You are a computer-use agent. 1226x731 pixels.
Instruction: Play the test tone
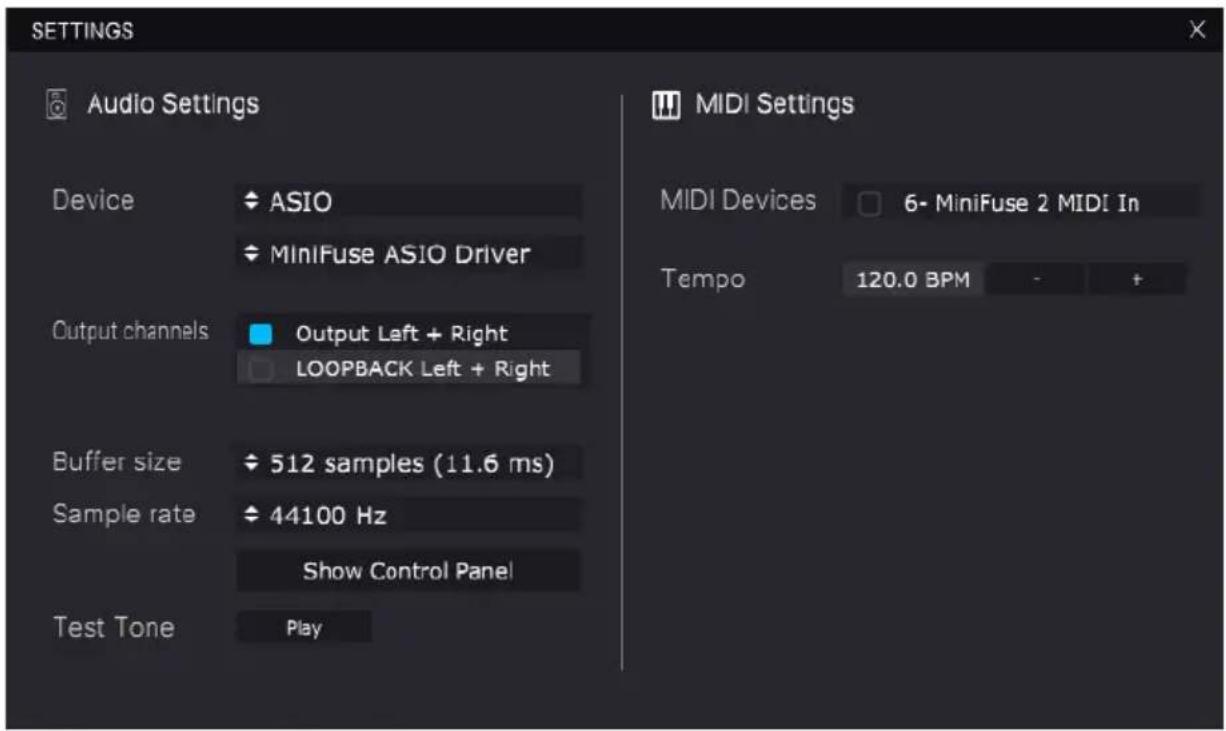tap(304, 628)
